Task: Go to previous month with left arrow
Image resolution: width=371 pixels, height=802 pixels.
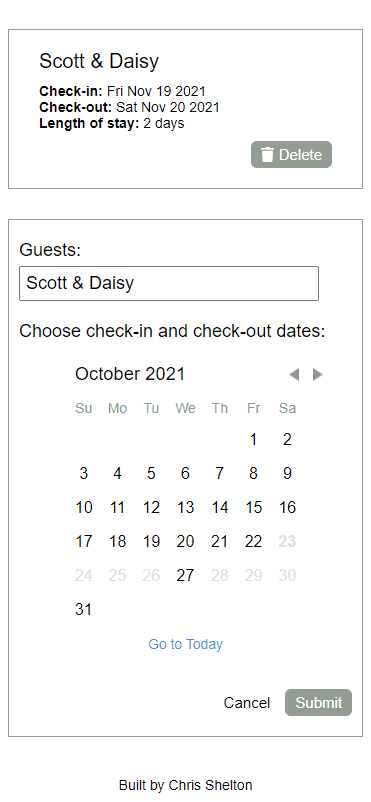Action: (294, 374)
